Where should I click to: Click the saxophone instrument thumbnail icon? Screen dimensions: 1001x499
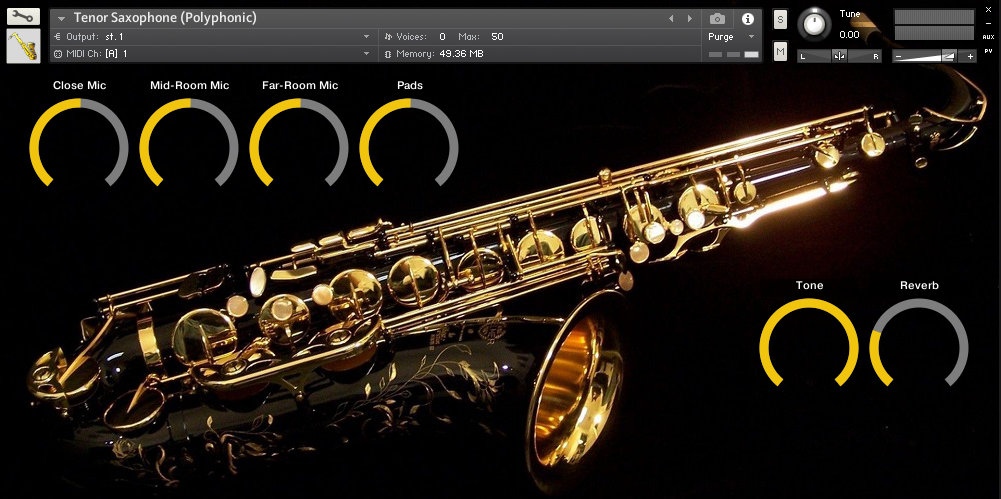click(x=23, y=46)
